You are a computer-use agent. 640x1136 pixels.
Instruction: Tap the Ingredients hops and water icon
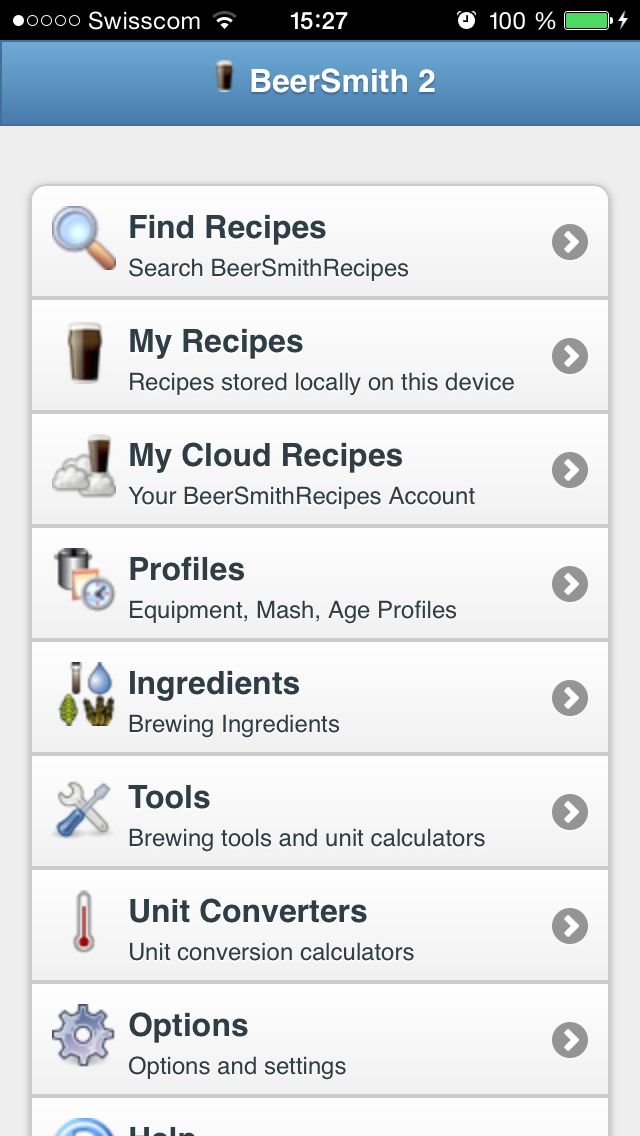[x=84, y=694]
